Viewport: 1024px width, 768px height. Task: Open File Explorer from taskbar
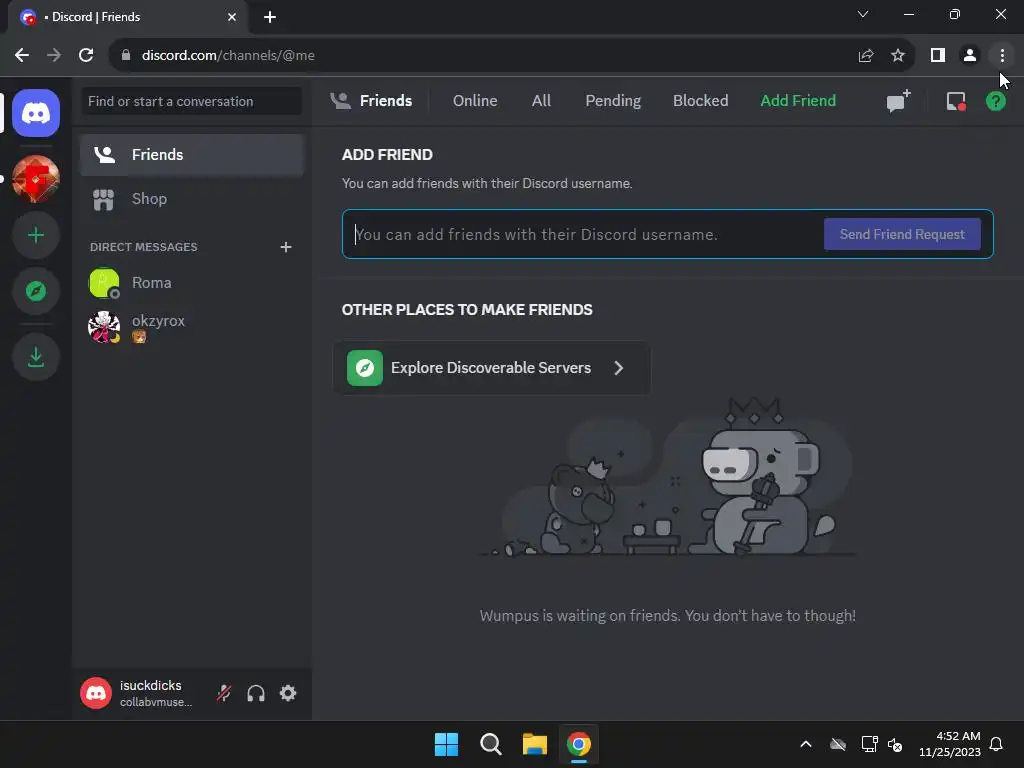[x=534, y=744]
